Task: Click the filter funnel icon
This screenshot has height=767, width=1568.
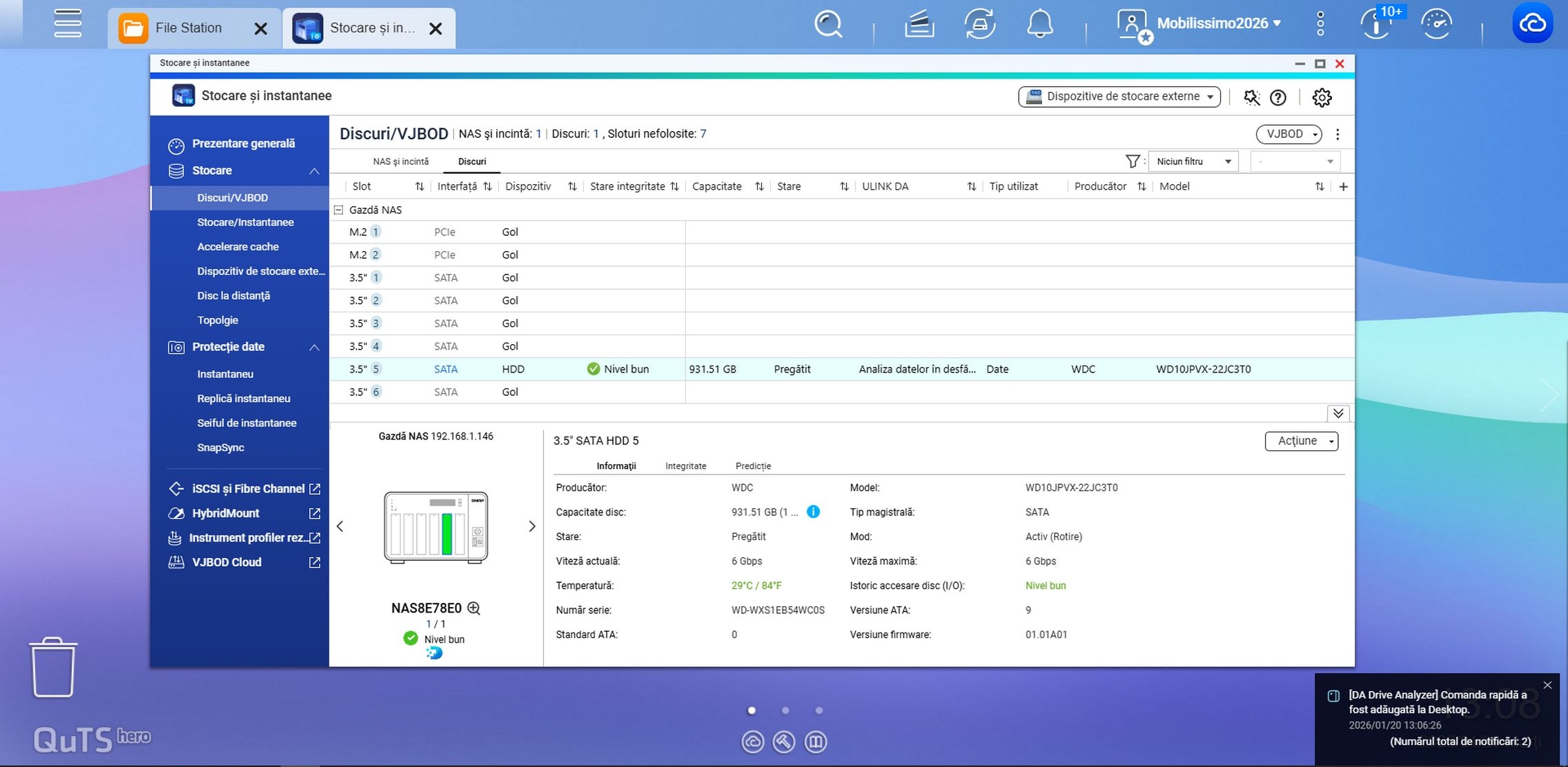Action: coord(1132,161)
